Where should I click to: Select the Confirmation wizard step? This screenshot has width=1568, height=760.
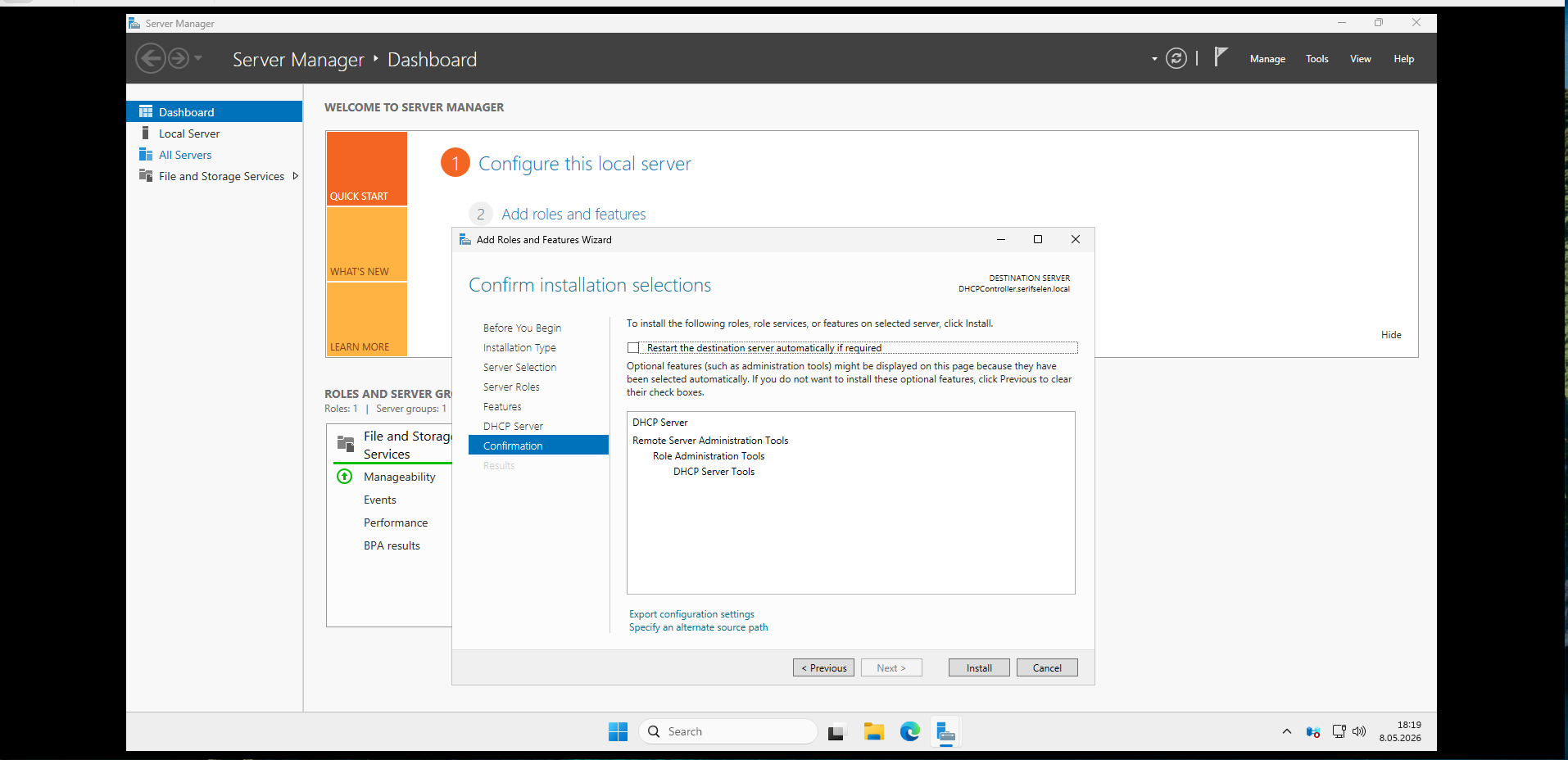click(538, 445)
